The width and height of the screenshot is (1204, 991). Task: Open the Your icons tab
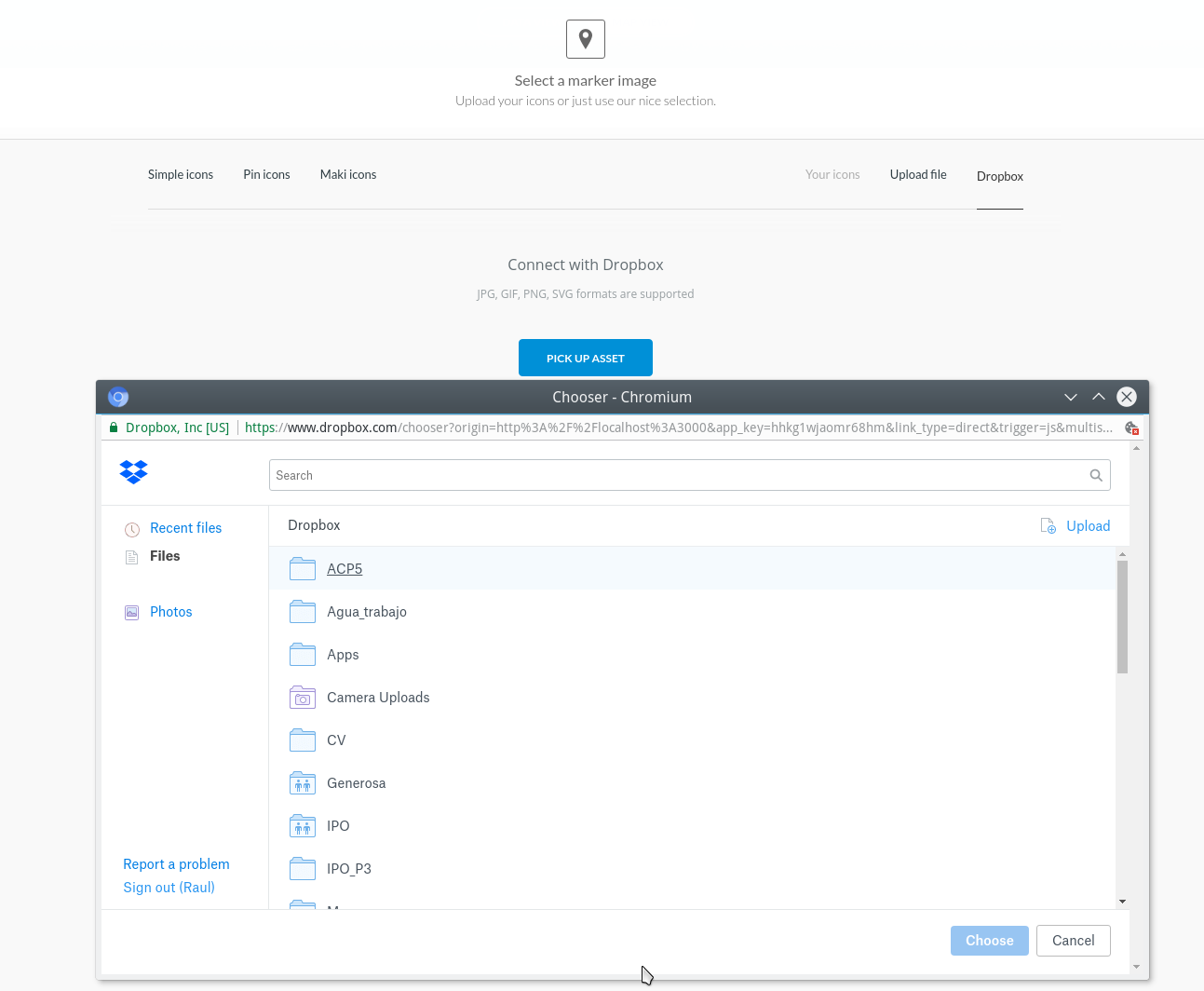click(x=832, y=174)
